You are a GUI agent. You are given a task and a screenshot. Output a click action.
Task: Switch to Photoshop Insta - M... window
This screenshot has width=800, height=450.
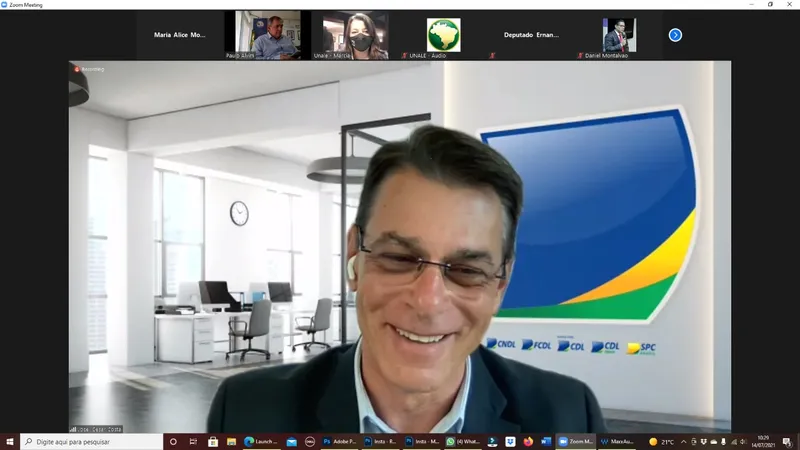tap(422, 442)
